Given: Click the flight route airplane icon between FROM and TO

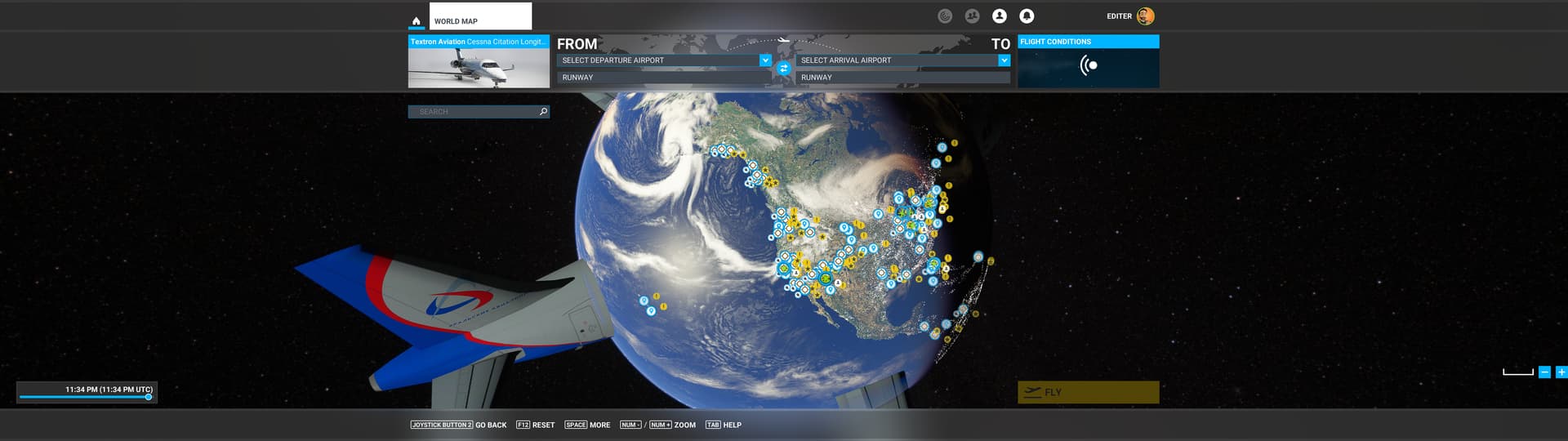Looking at the screenshot, I should click(783, 38).
